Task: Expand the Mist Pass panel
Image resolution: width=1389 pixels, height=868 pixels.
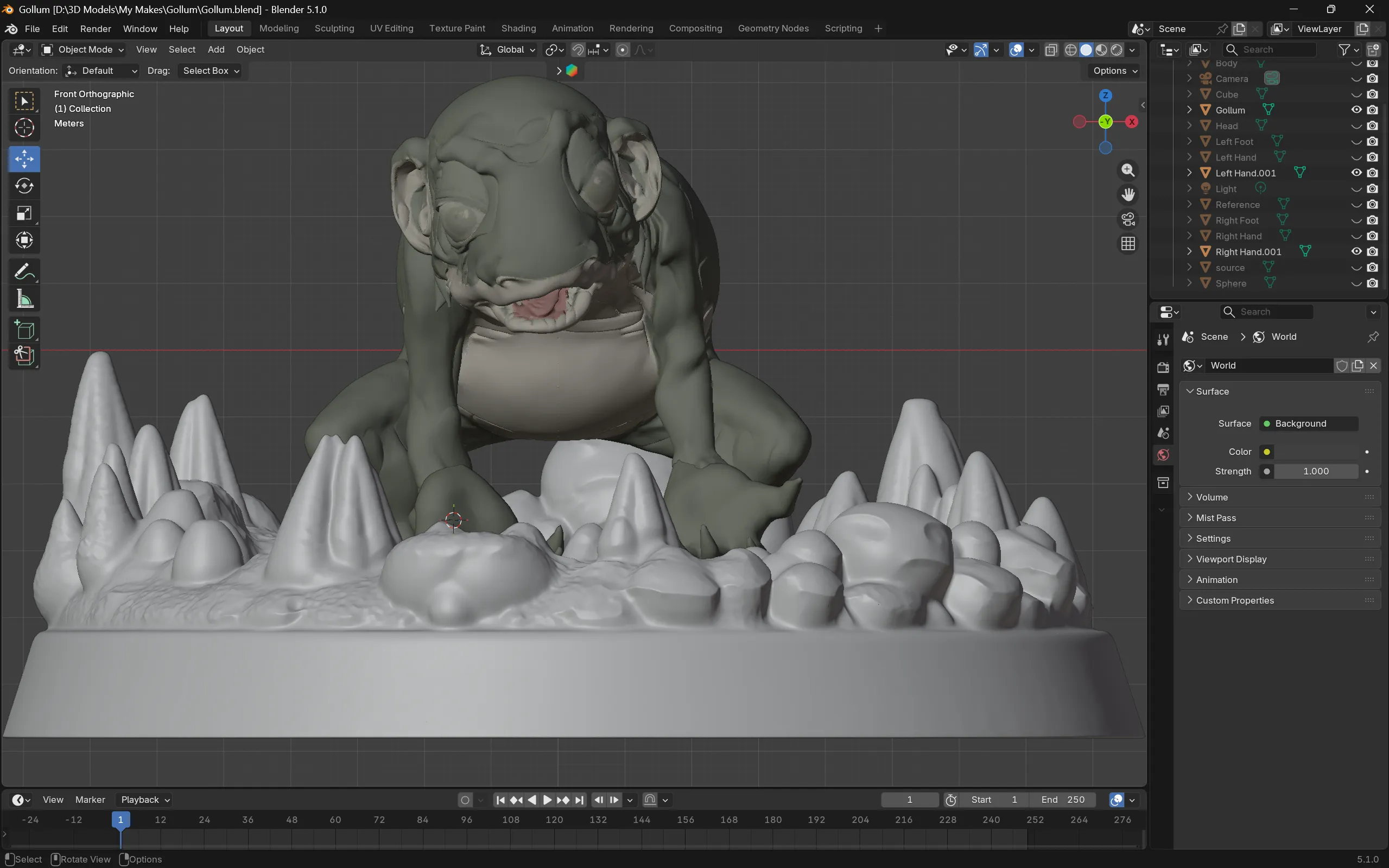Action: (x=1279, y=518)
